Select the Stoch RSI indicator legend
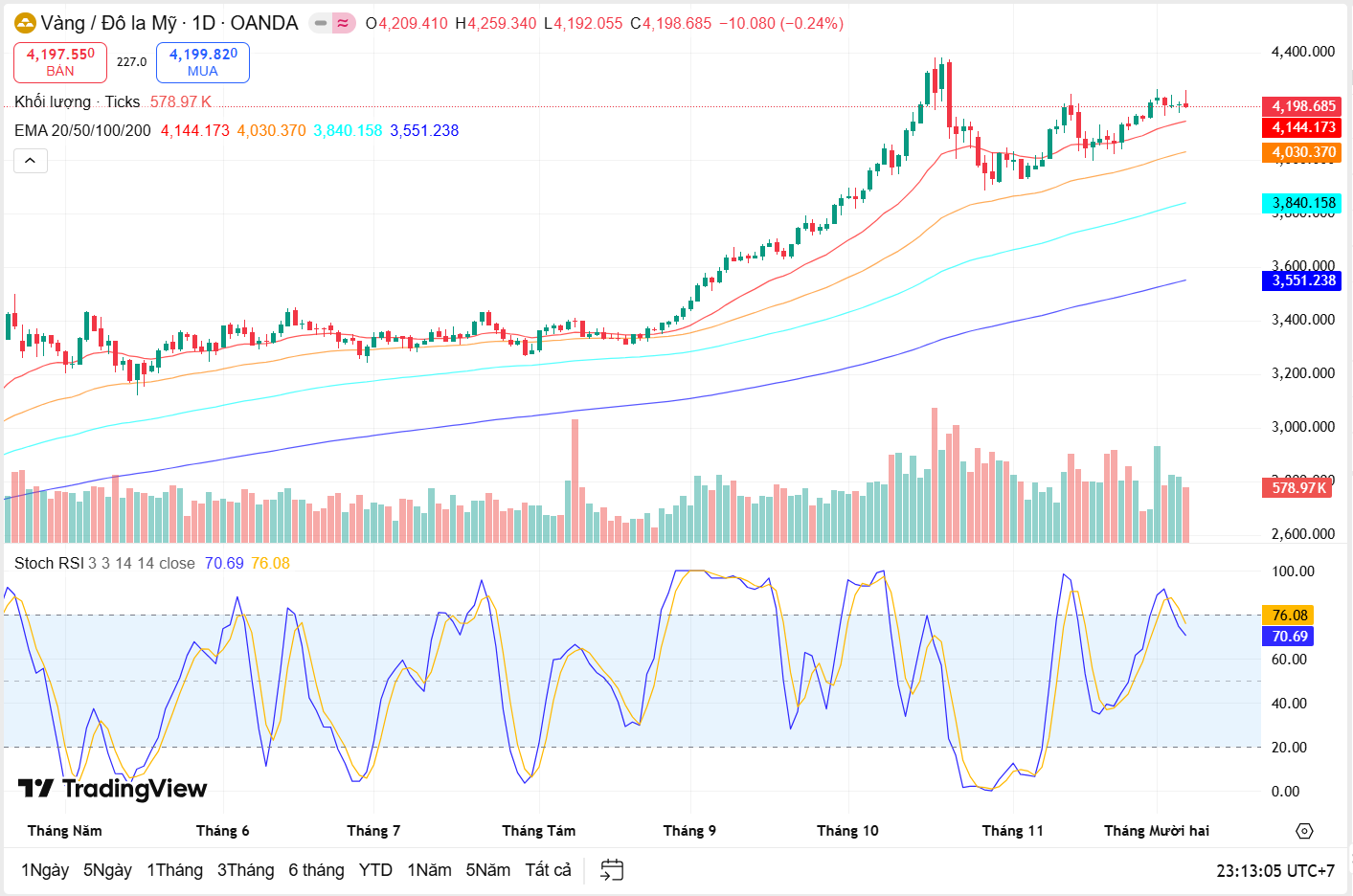The image size is (1353, 896). click(x=50, y=564)
